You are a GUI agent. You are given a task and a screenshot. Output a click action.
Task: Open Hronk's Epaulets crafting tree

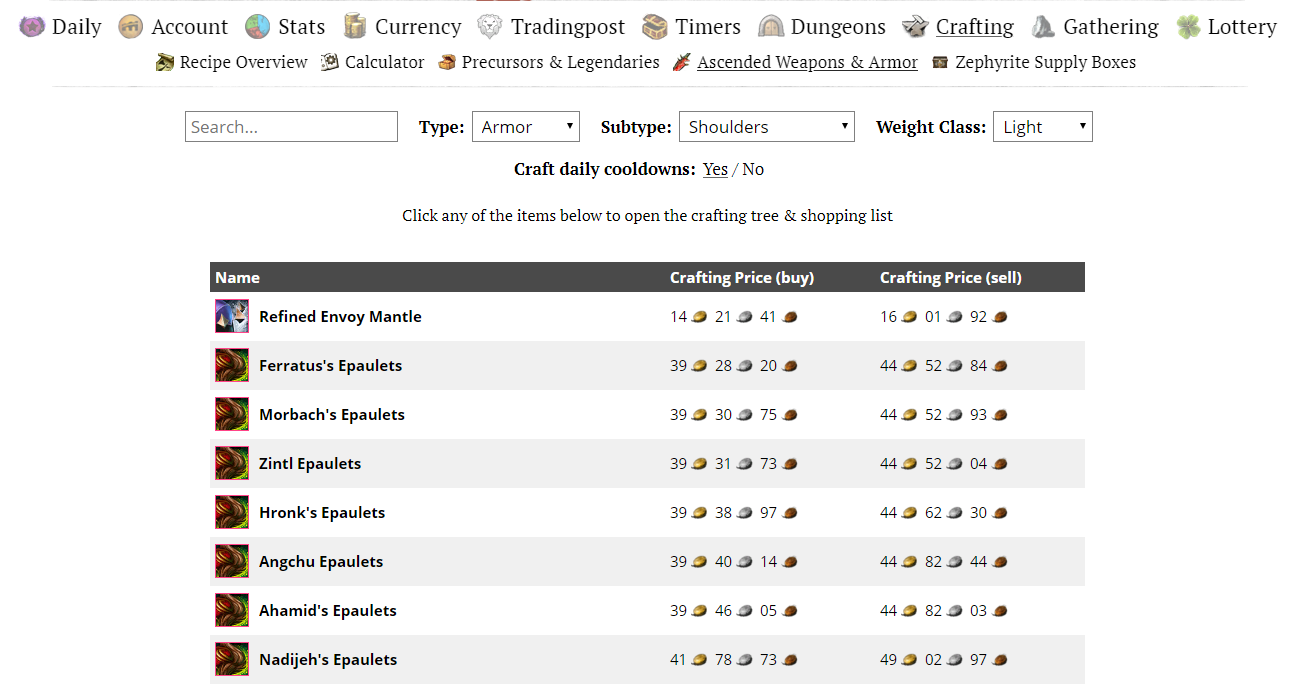(x=322, y=513)
